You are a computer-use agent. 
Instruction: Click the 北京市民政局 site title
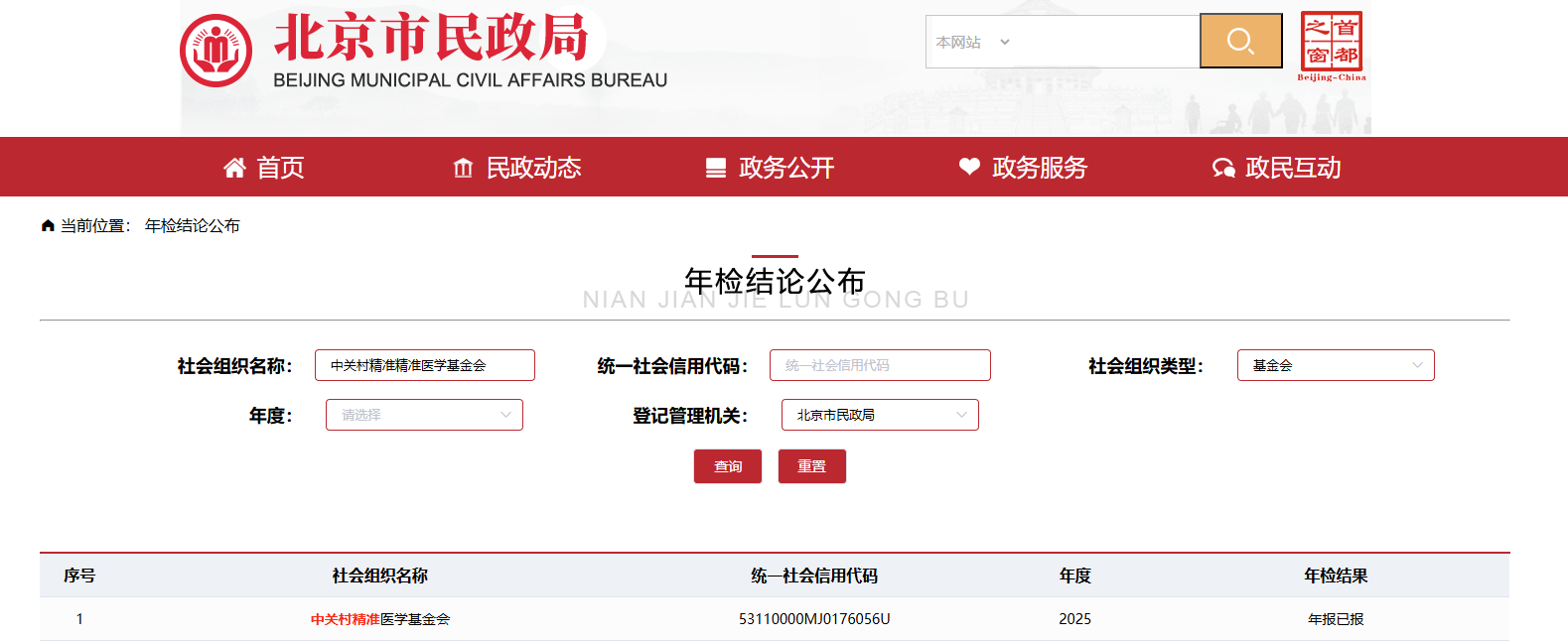tap(432, 38)
